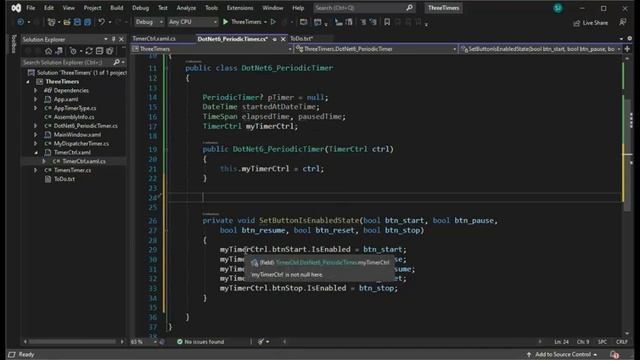The height and width of the screenshot is (360, 640).
Task: Click the ThreeTimers solution name button in title bar
Action: click(x=443, y=8)
